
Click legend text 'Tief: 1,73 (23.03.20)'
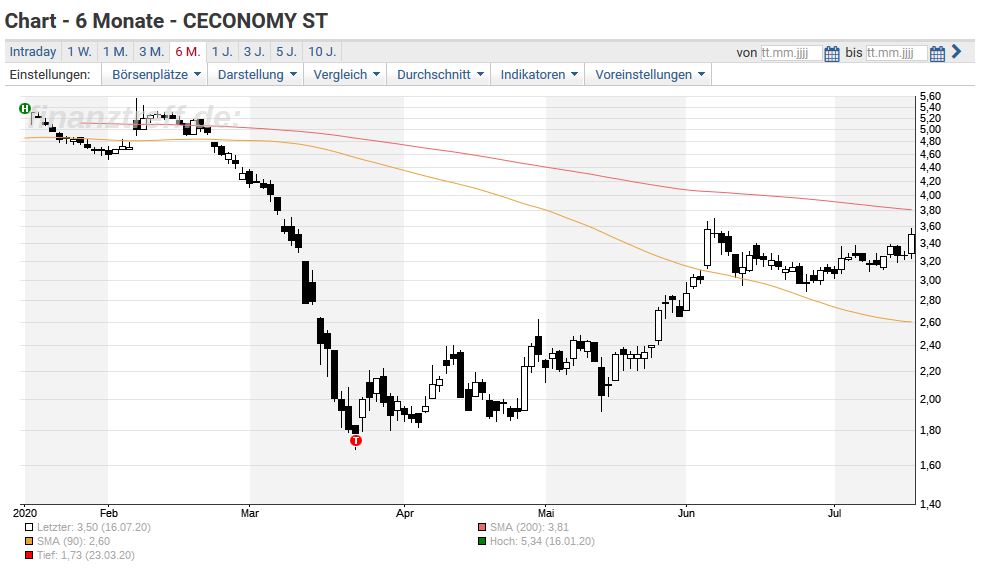86,555
